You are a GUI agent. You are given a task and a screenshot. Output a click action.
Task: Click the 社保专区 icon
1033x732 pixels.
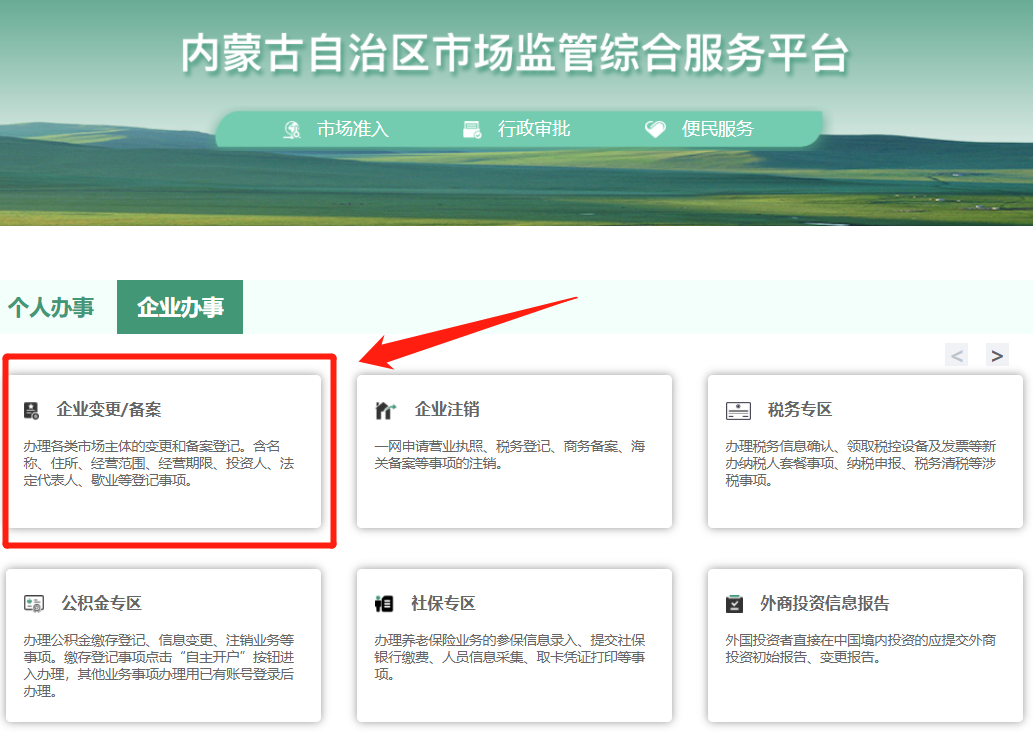tap(384, 604)
